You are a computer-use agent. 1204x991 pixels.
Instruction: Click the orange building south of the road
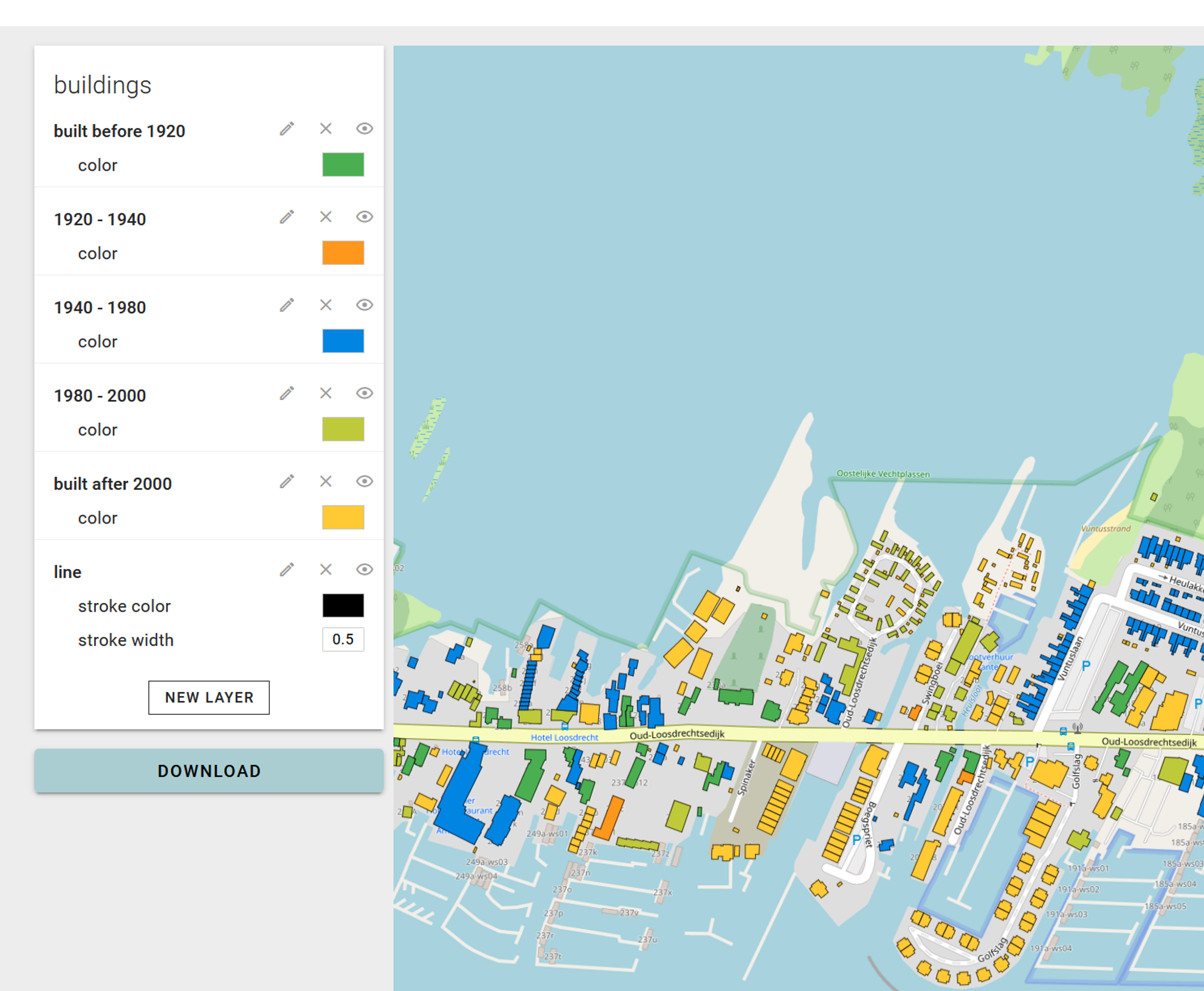tap(609, 818)
